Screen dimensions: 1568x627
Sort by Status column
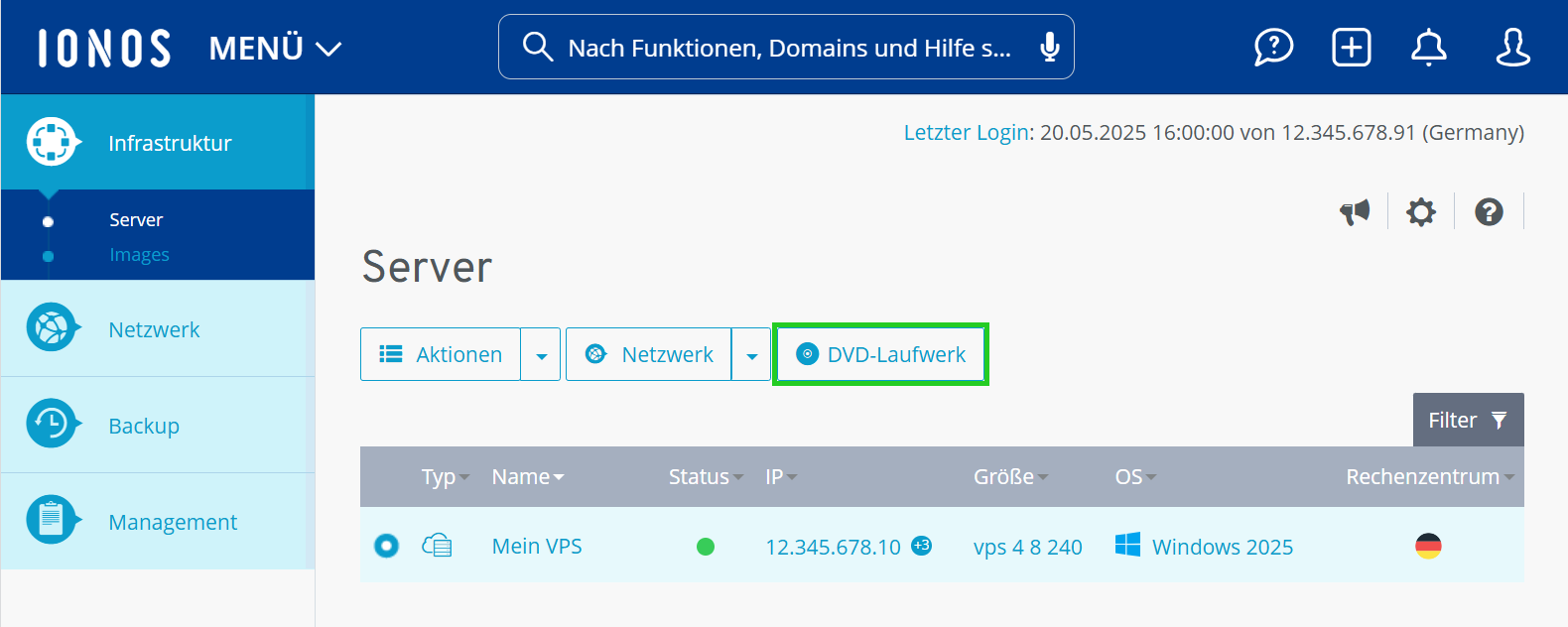(x=706, y=477)
